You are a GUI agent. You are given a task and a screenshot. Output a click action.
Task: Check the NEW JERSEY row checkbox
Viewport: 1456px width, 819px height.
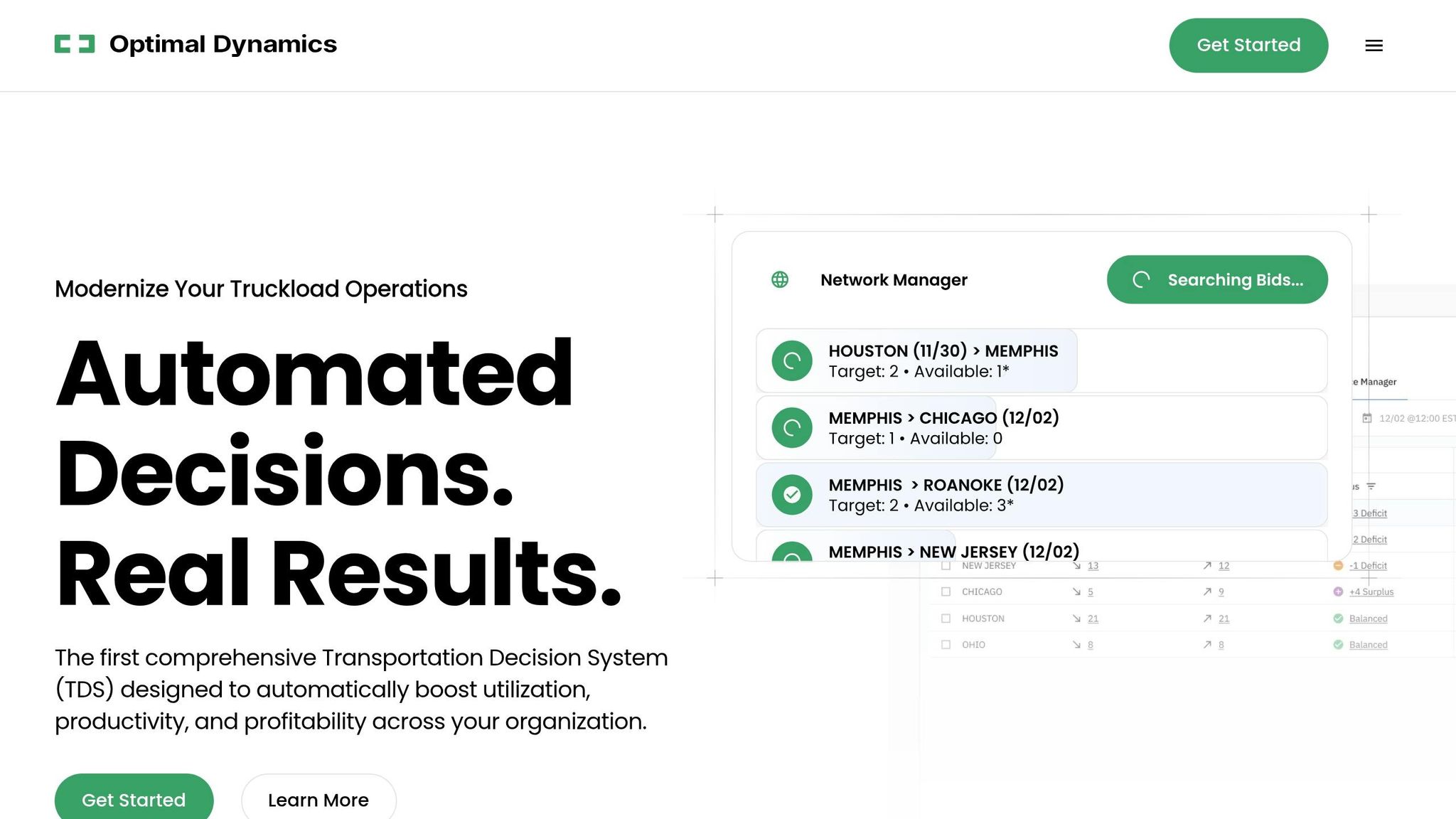[x=946, y=565]
